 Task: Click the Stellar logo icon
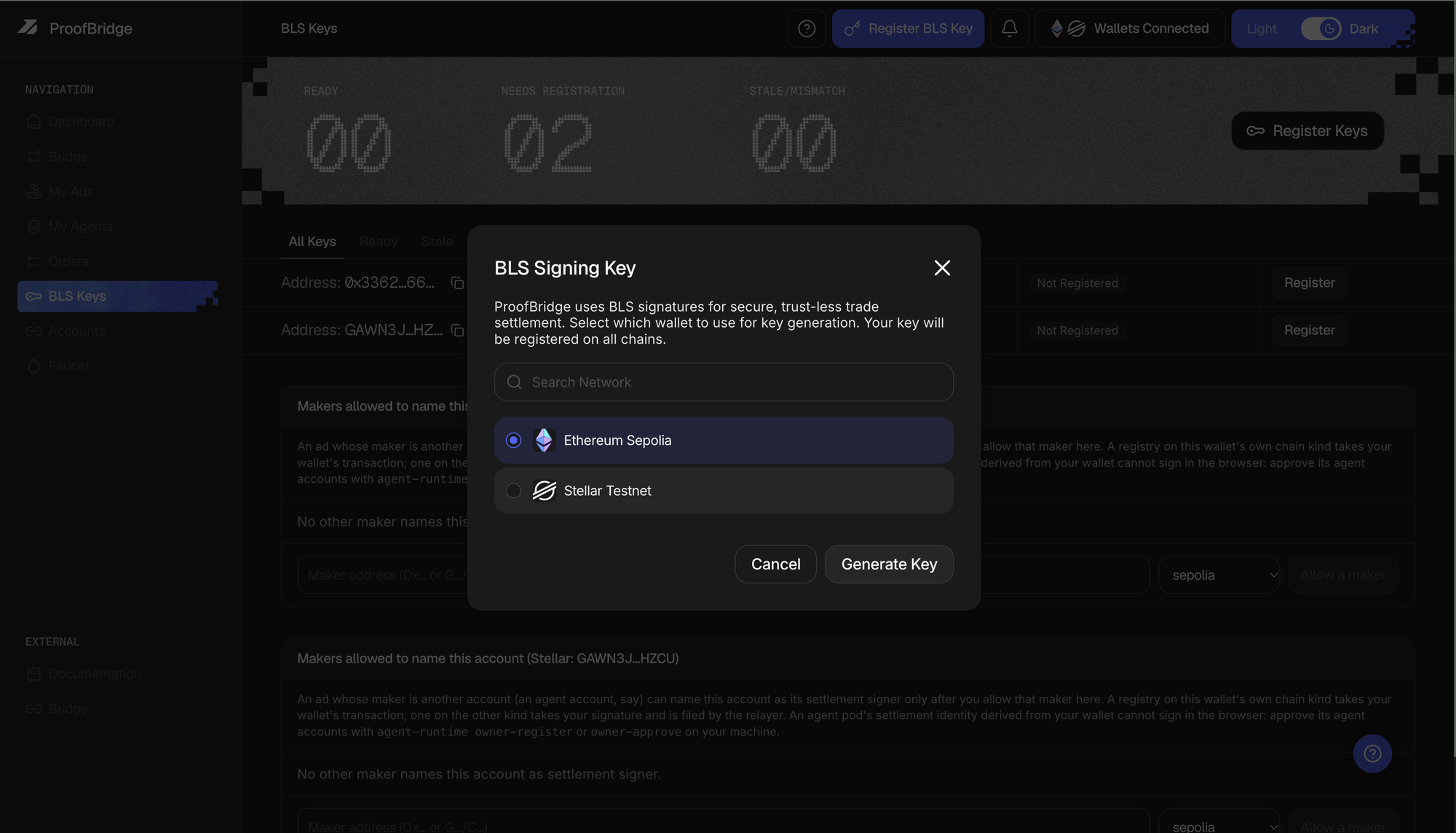coord(544,491)
